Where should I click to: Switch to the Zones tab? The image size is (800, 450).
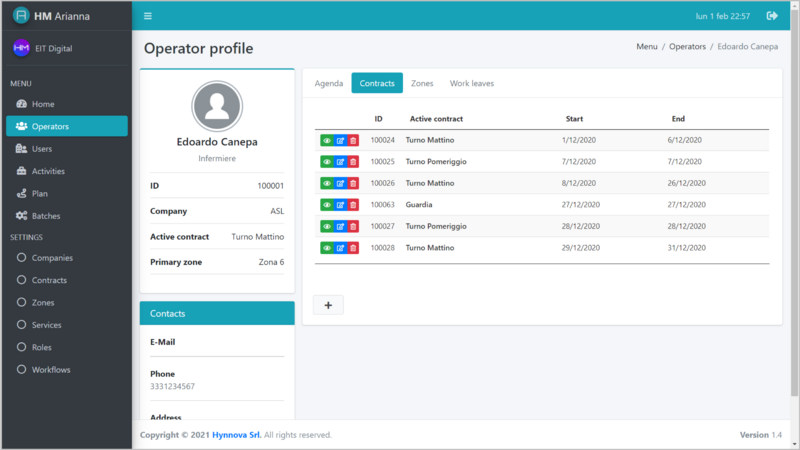[422, 83]
